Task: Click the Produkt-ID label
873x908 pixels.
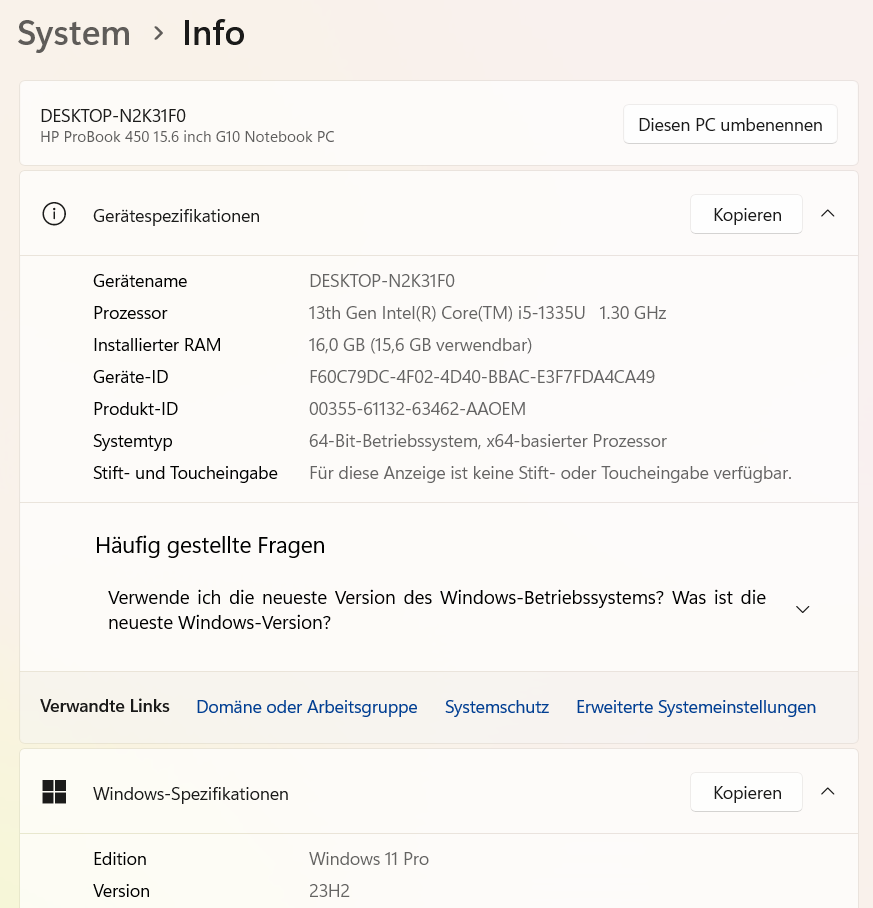Action: 135,409
